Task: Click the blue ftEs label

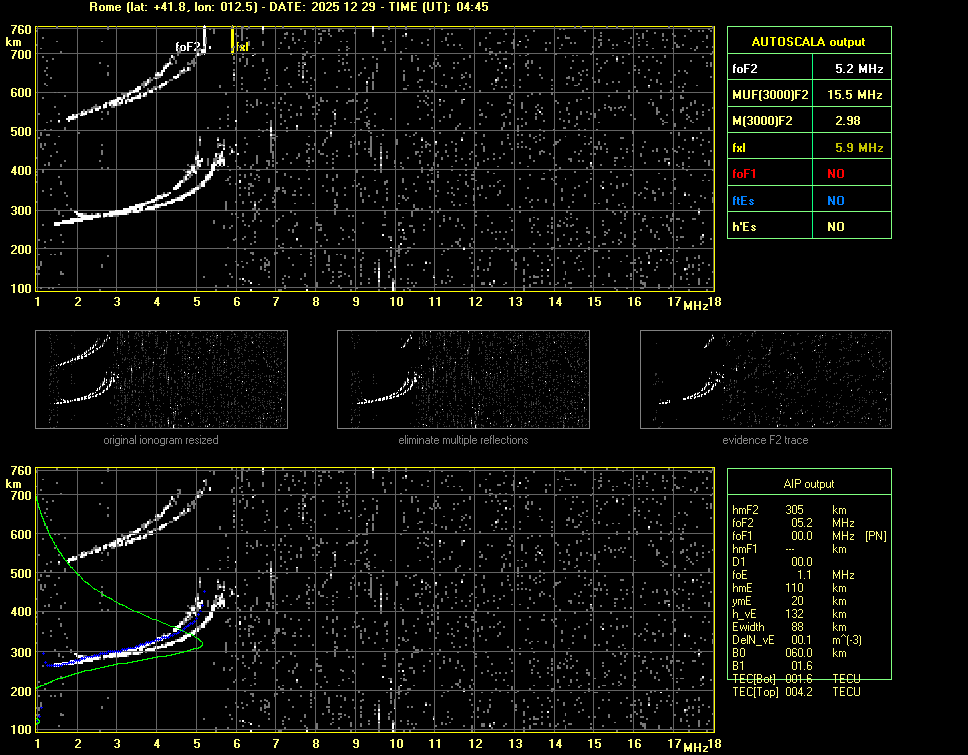Action: (x=744, y=200)
